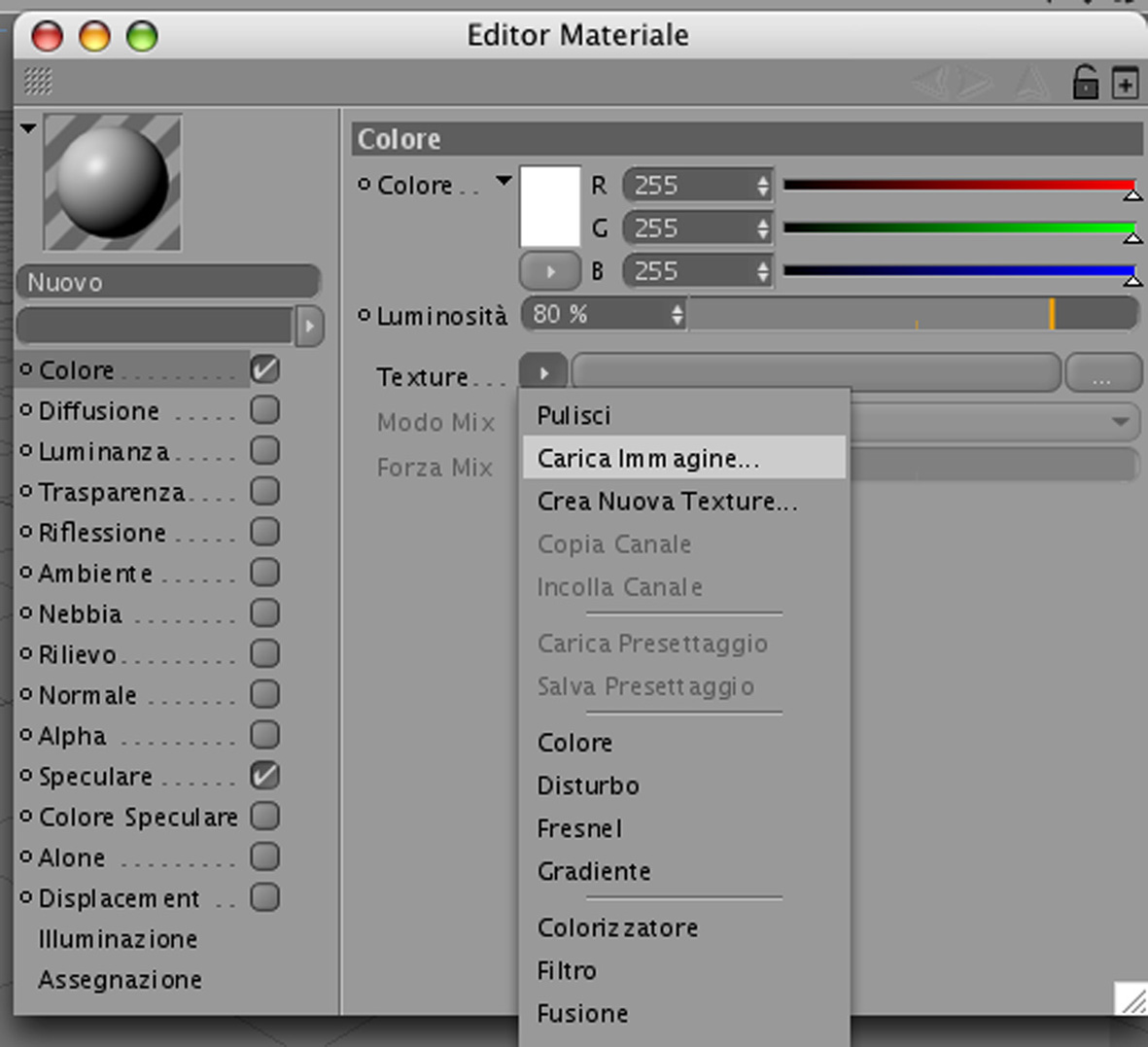Click the Nuovo material name field
This screenshot has height=1047, width=1148.
click(x=168, y=282)
